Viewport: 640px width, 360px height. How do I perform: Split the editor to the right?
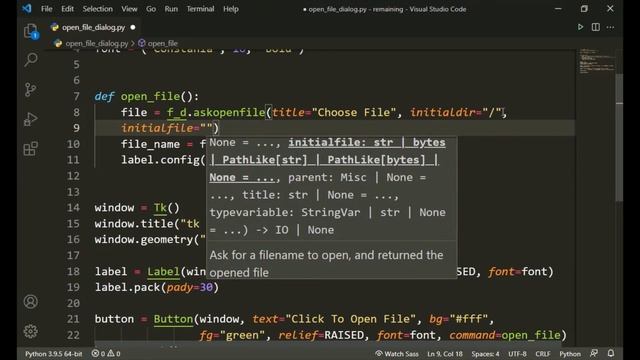click(x=596, y=27)
